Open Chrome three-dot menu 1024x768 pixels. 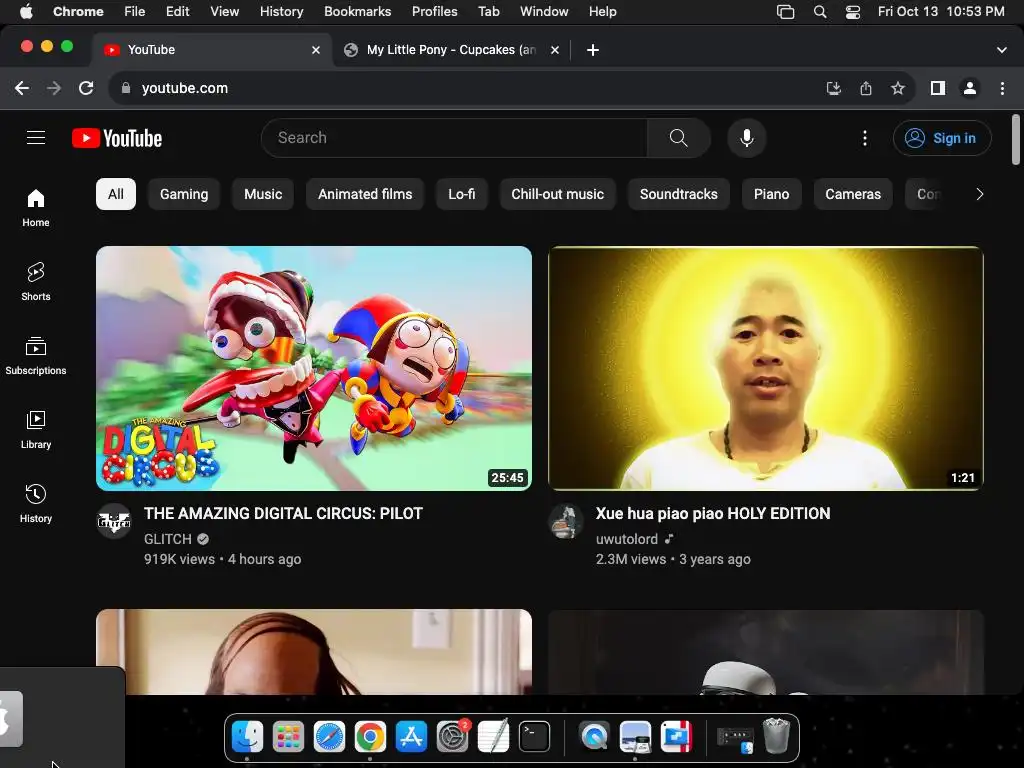click(1002, 88)
